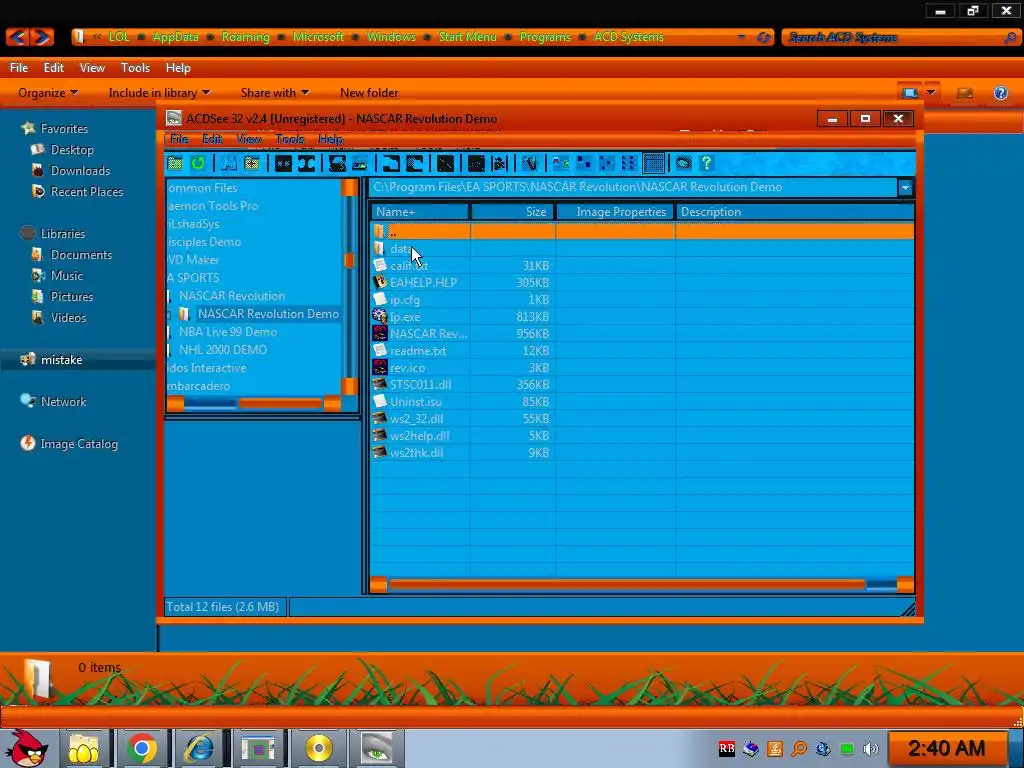1024x768 pixels.
Task: Toggle the Explorer preview pane icon
Action: click(965, 93)
